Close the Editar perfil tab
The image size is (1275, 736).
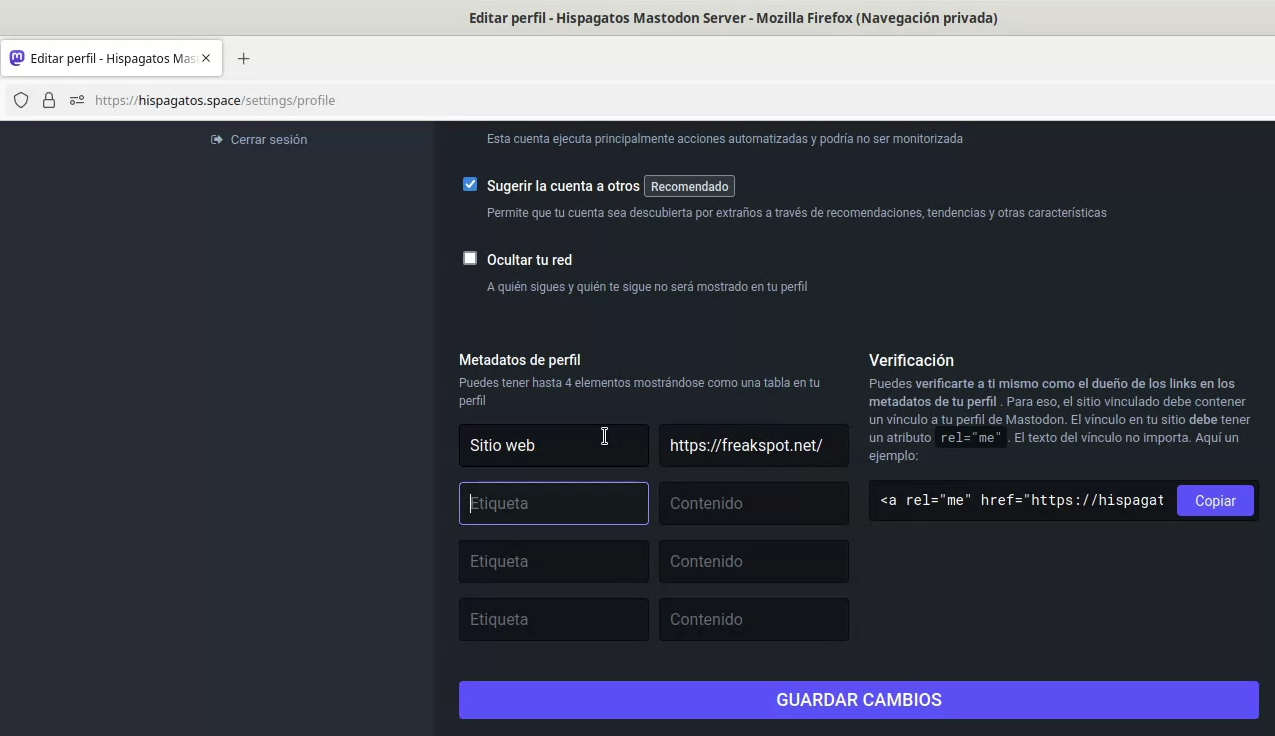[206, 58]
